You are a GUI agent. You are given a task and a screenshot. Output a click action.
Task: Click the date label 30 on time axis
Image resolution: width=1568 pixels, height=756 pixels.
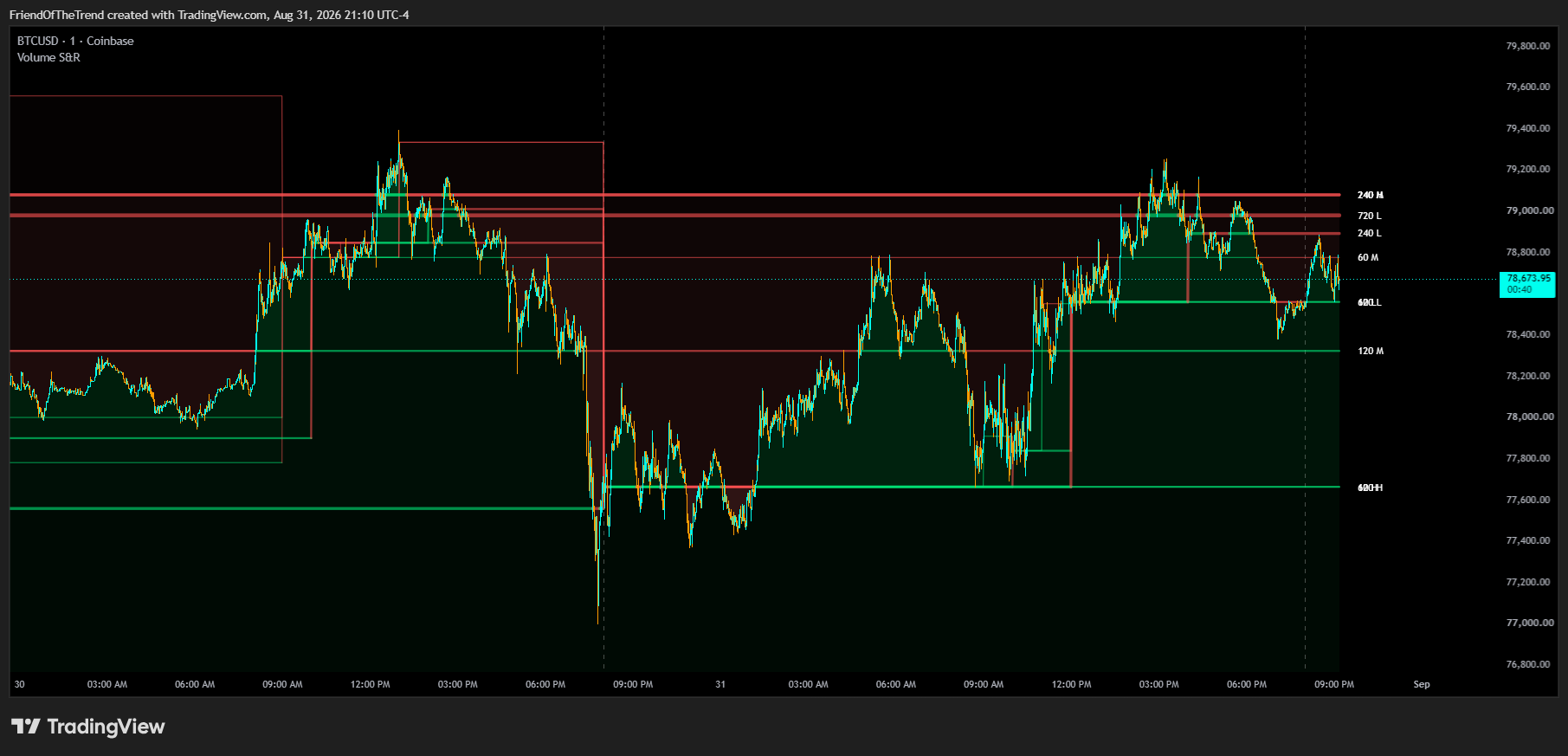pyautogui.click(x=19, y=684)
